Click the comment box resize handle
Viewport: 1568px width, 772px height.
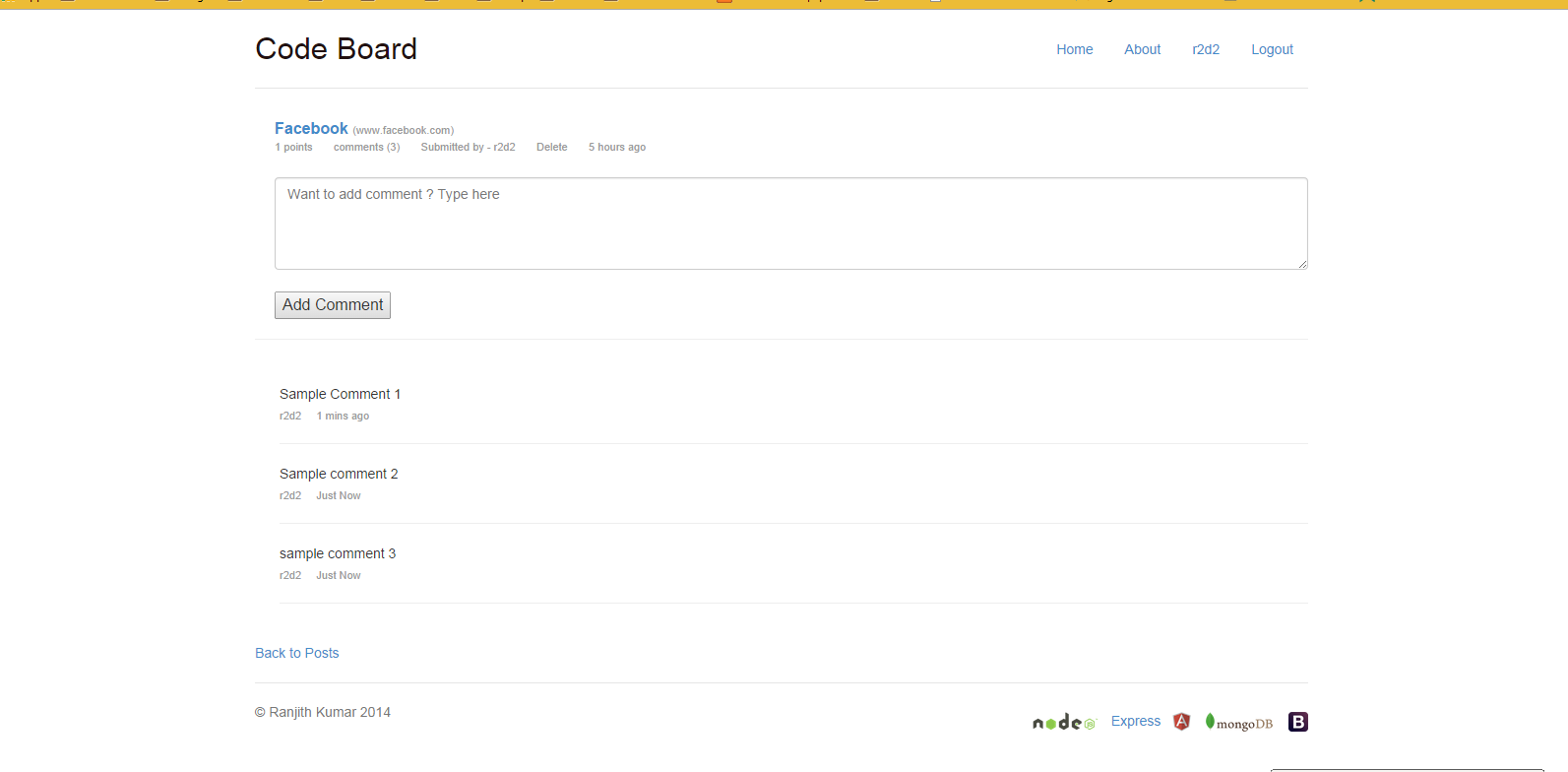pos(1301,263)
